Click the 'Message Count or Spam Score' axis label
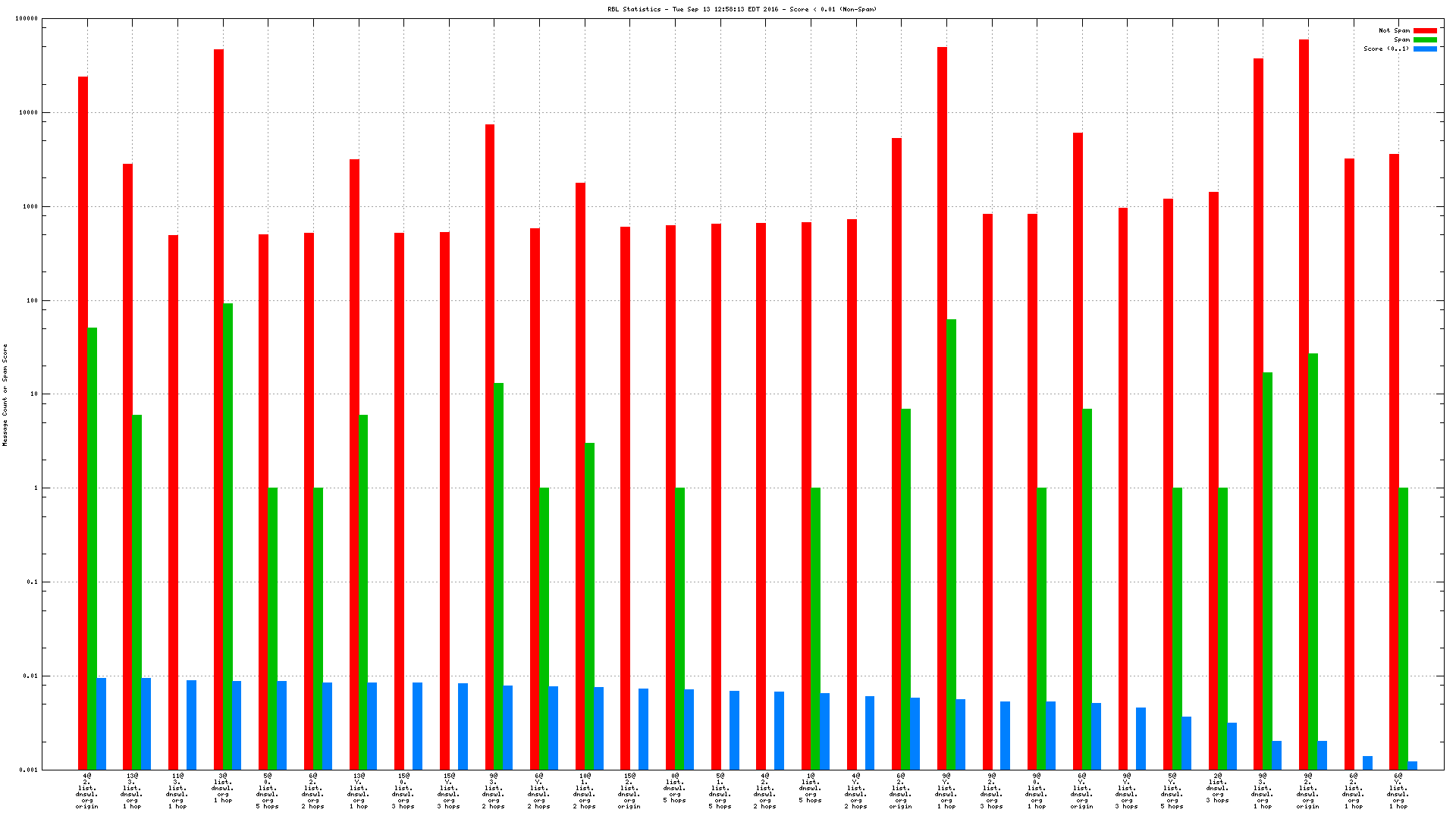The height and width of the screenshot is (819, 1456). coord(5,394)
